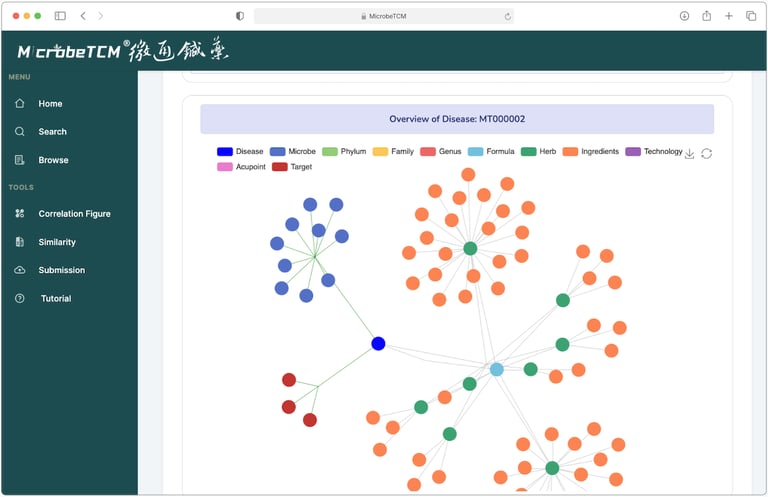Click the Search magnifier icon in sidebar
This screenshot has width=768, height=497.
click(x=20, y=131)
